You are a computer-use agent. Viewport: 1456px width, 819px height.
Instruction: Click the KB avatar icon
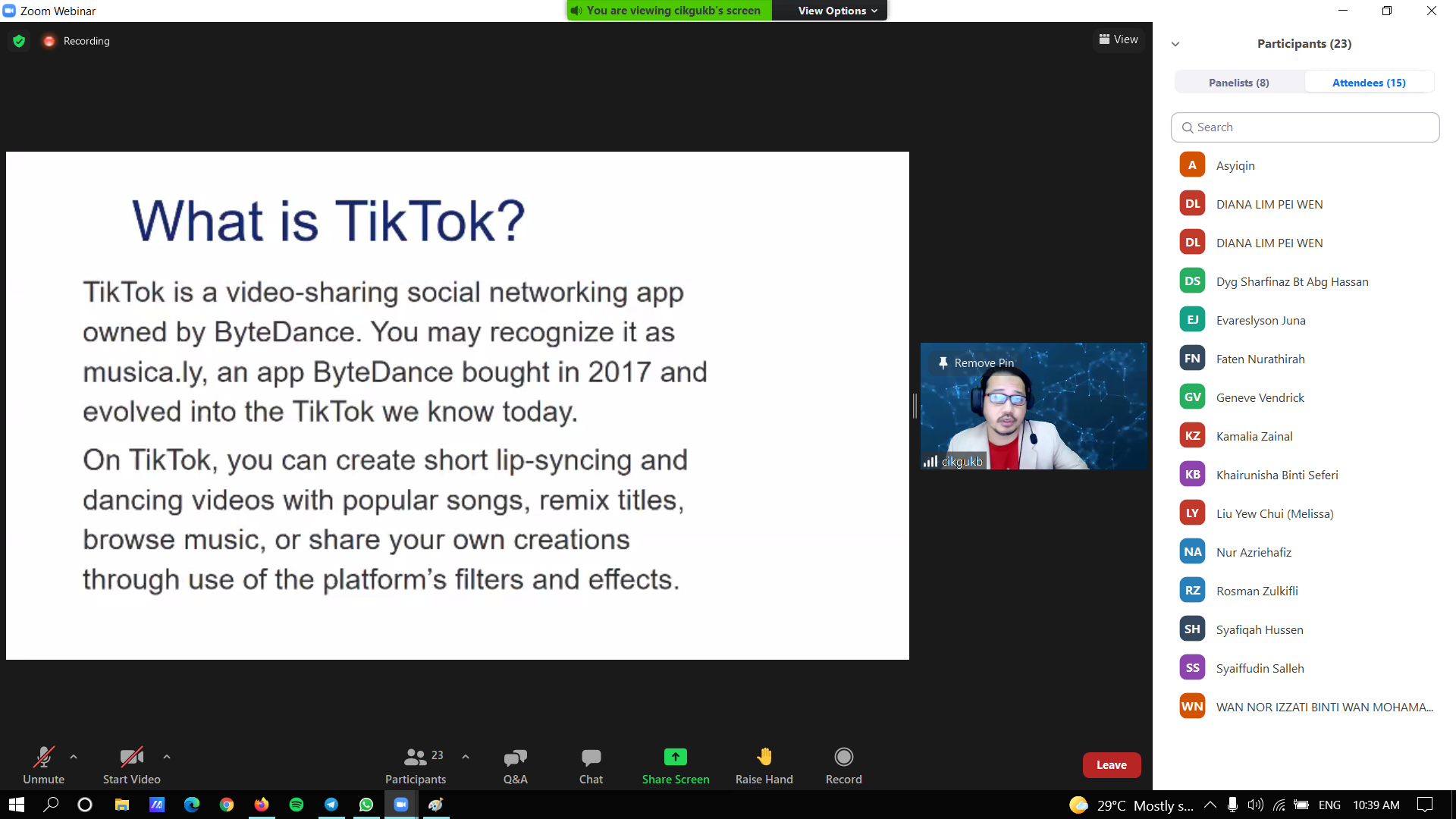tap(1192, 474)
